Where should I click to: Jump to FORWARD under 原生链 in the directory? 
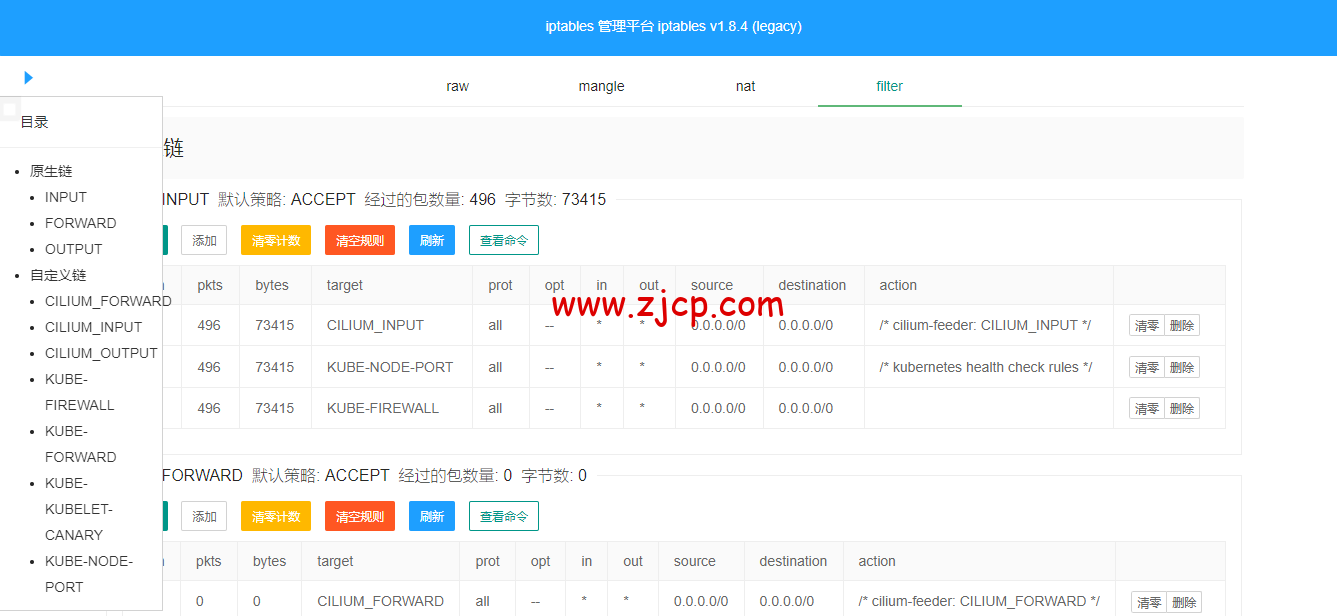pyautogui.click(x=81, y=223)
